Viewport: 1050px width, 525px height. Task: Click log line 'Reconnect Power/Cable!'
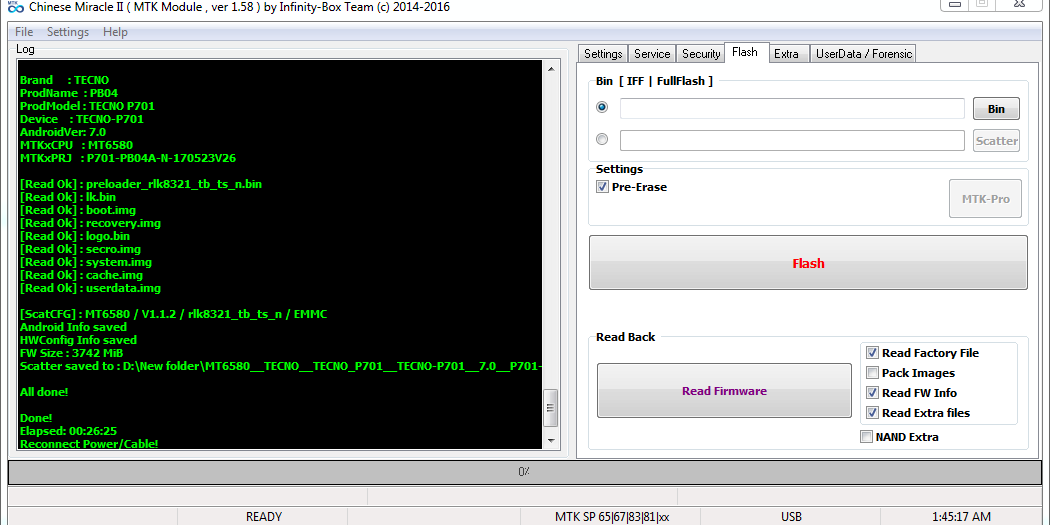coord(89,443)
